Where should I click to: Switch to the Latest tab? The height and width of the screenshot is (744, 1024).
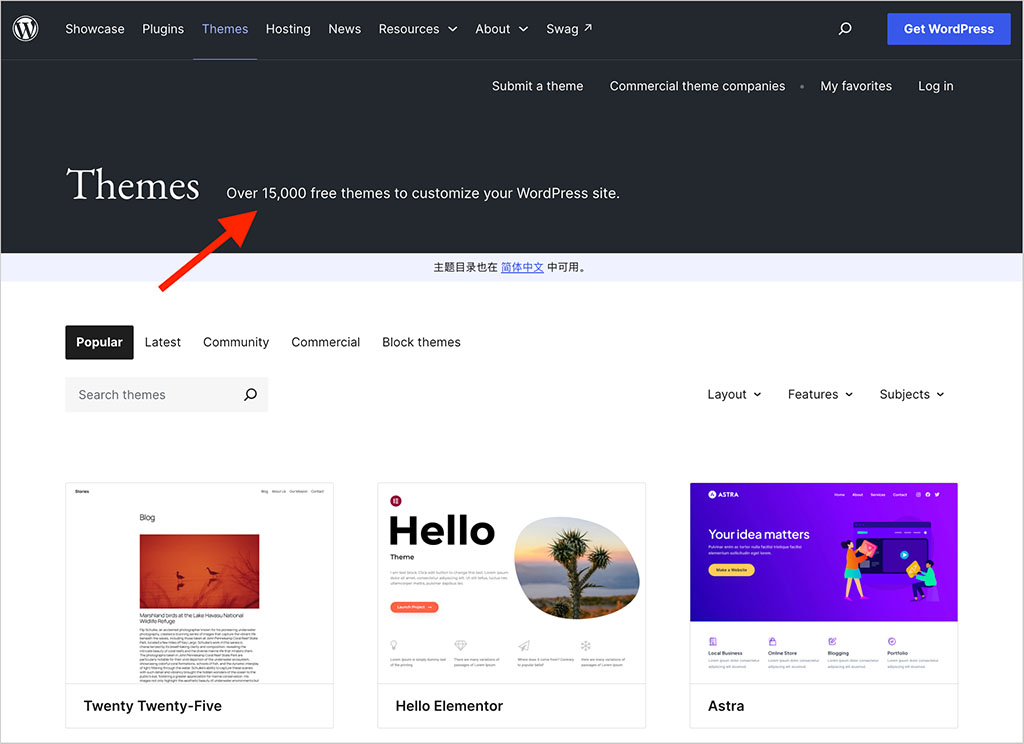[x=163, y=342]
